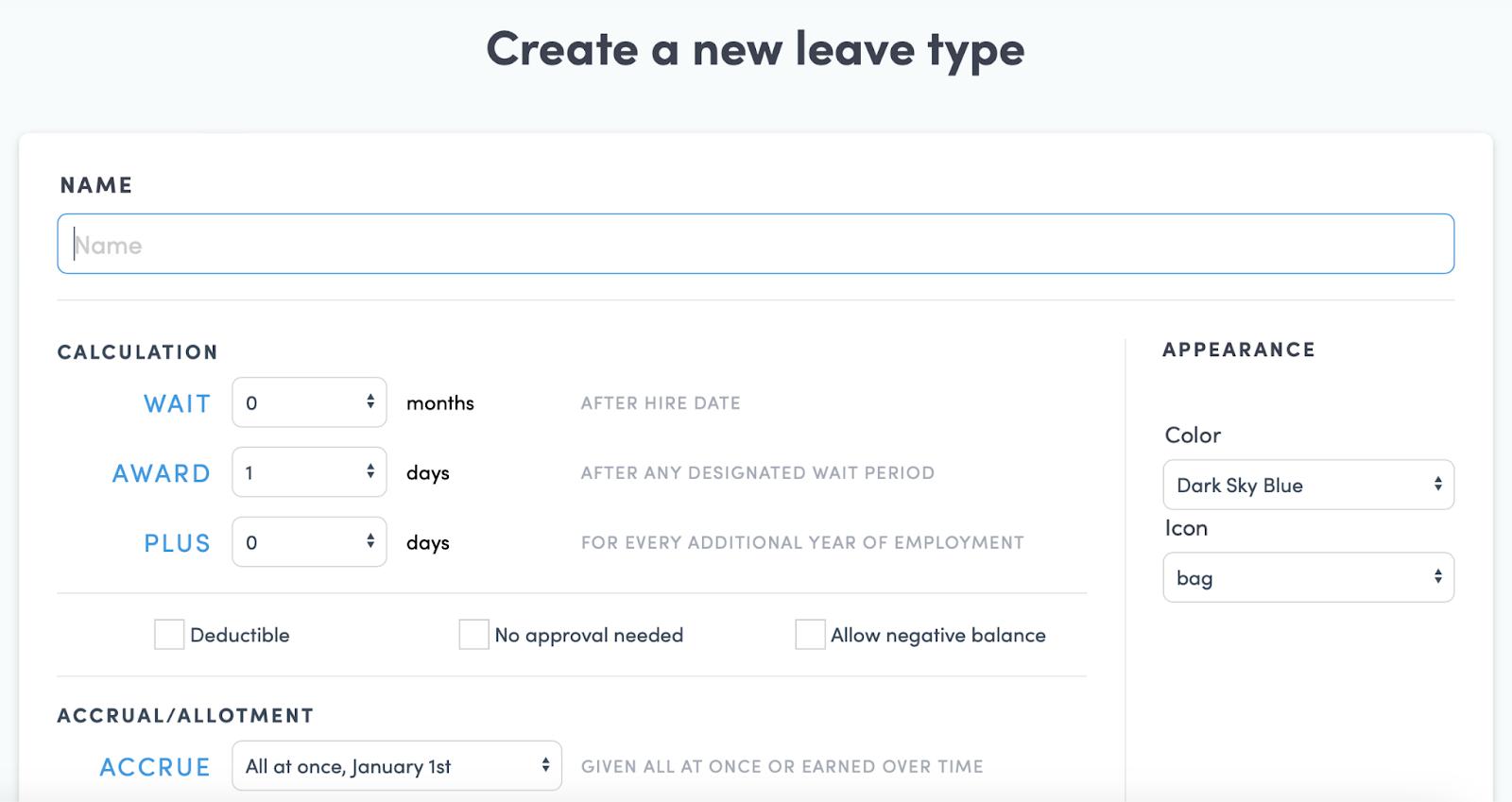Viewport: 1512px width, 802px height.
Task: Select the blue PLUS label
Action: (x=177, y=543)
